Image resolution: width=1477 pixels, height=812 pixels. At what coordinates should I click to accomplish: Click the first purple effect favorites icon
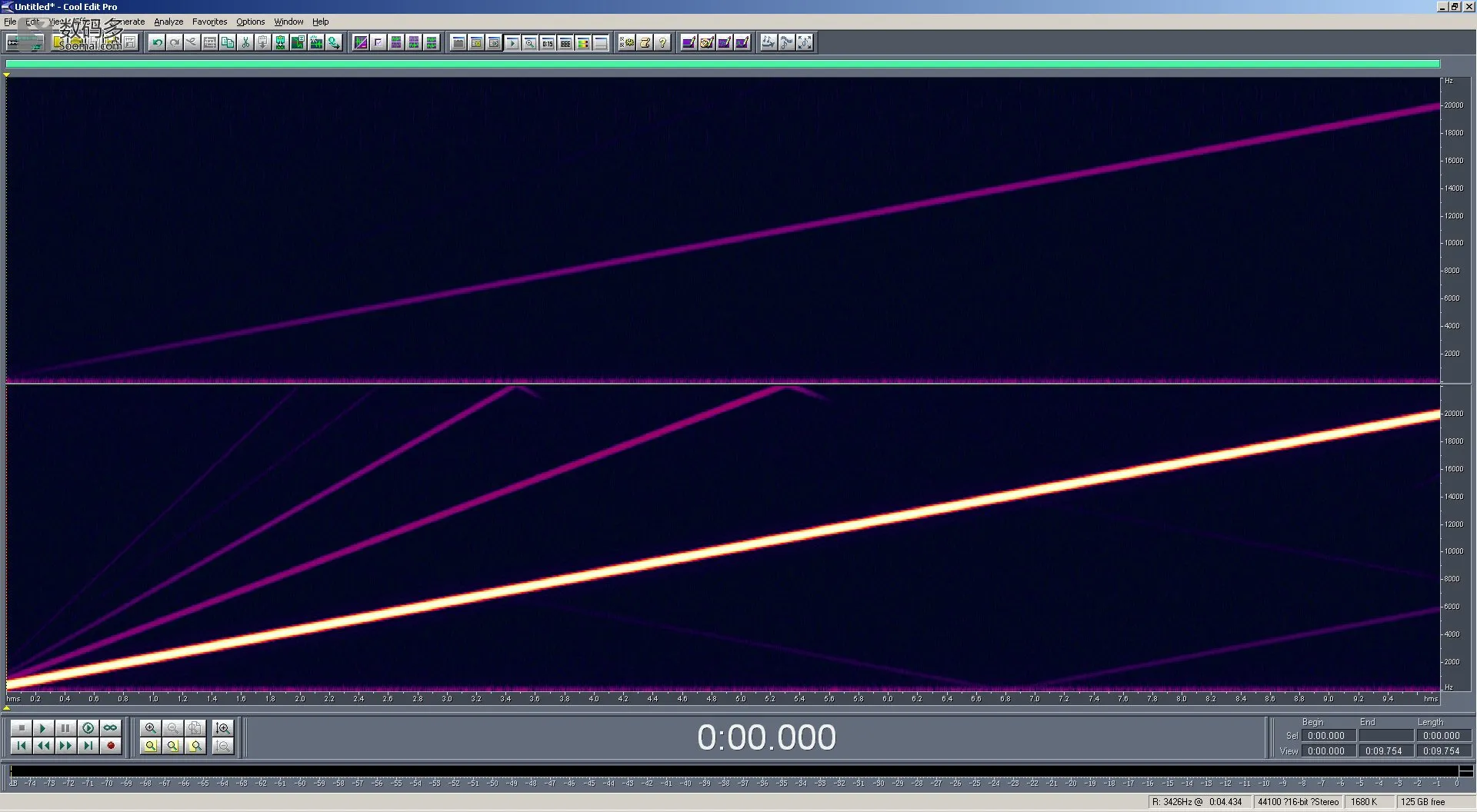click(x=688, y=42)
